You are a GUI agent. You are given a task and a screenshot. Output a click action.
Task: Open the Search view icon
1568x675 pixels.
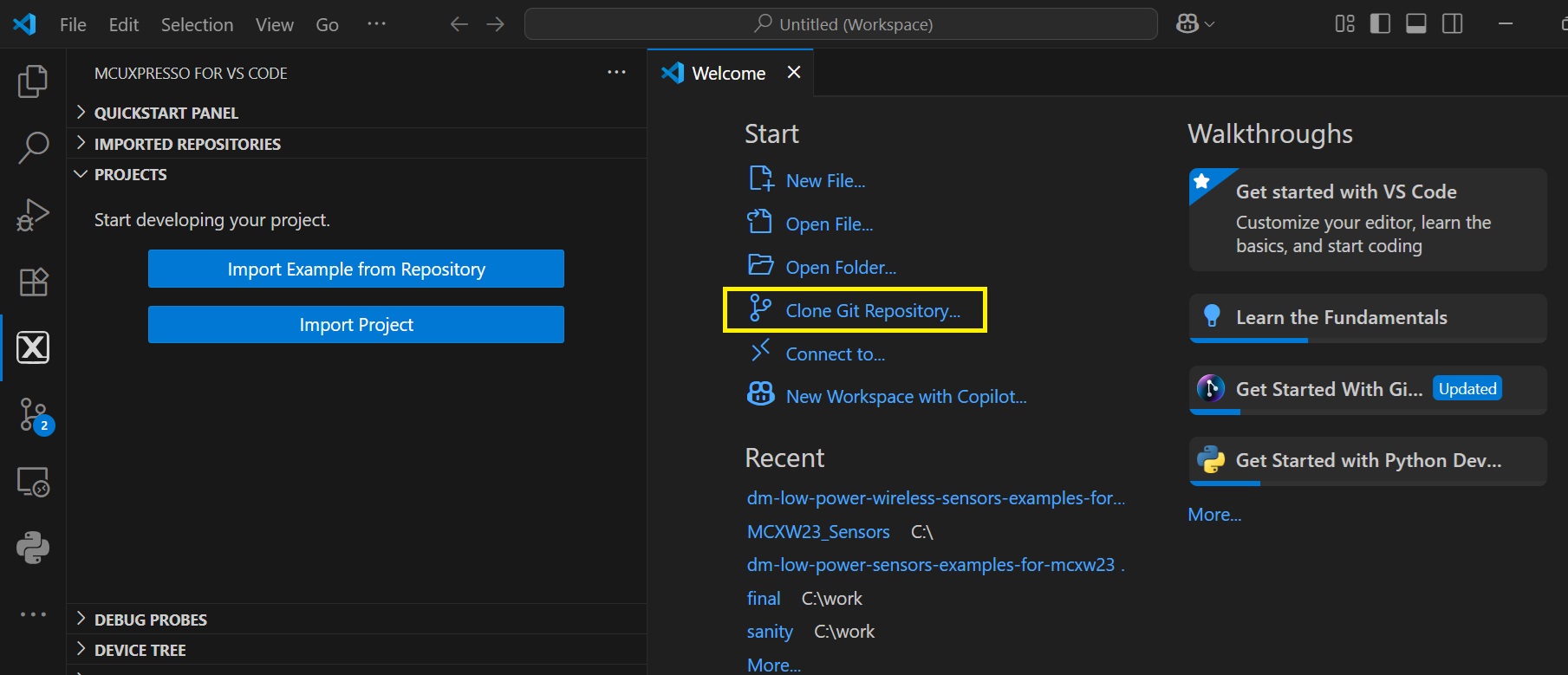point(33,148)
